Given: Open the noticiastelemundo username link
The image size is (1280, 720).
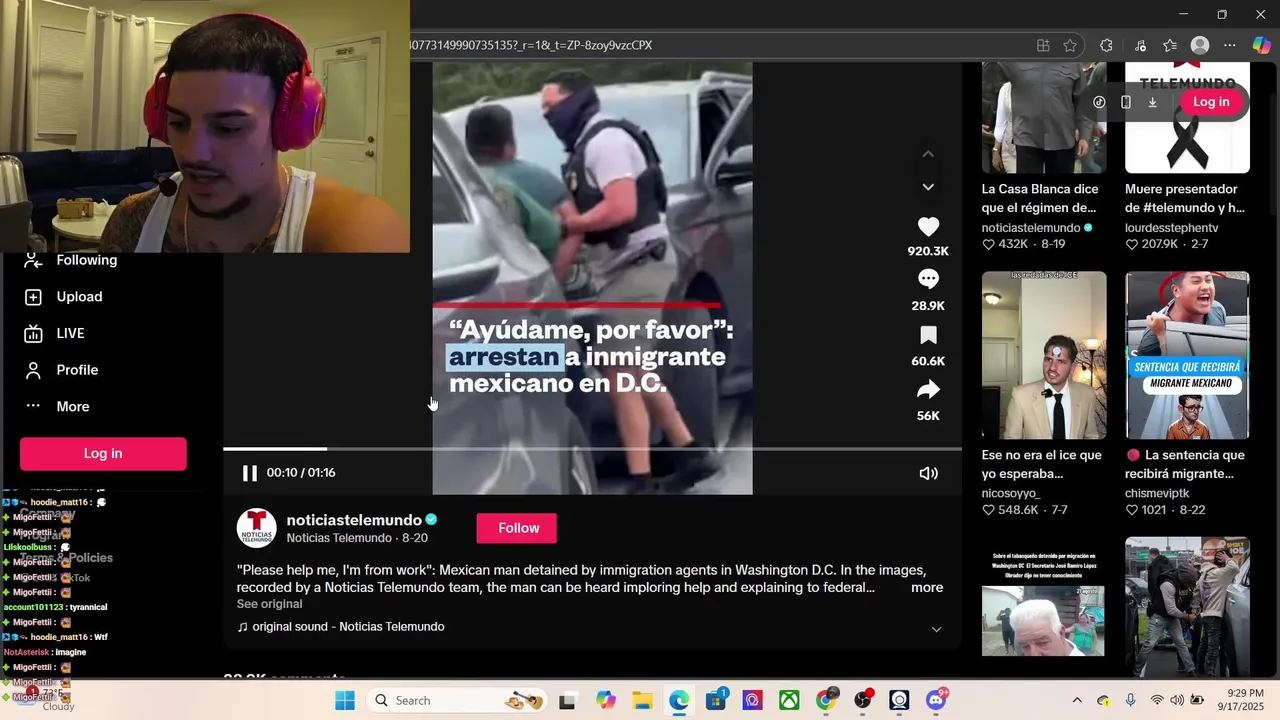Looking at the screenshot, I should click(x=354, y=520).
